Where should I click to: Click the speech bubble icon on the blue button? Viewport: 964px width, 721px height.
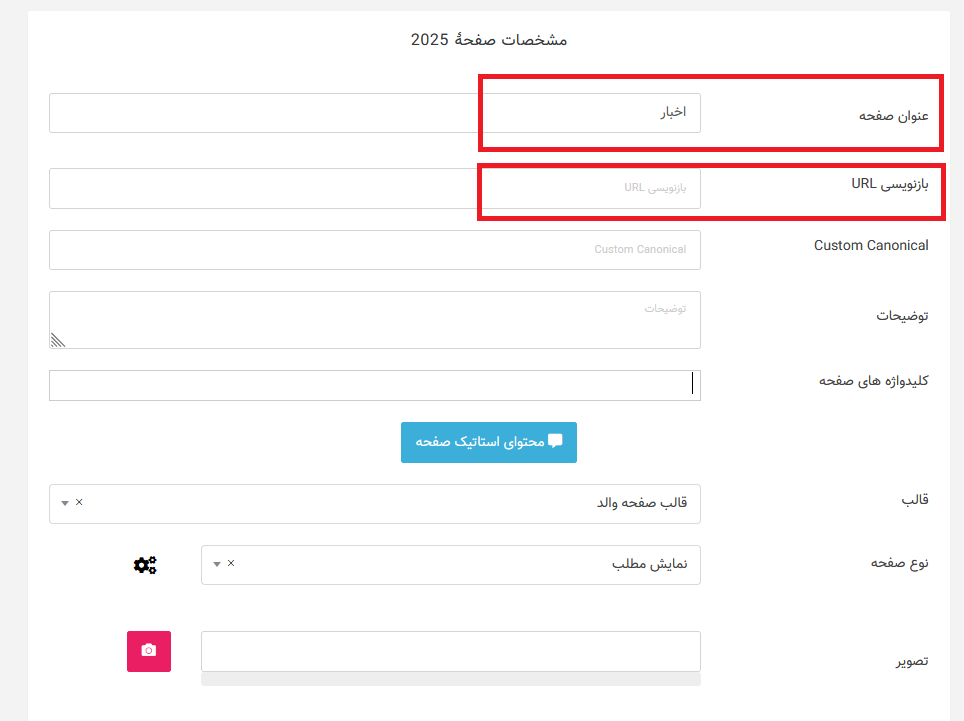[x=557, y=439]
